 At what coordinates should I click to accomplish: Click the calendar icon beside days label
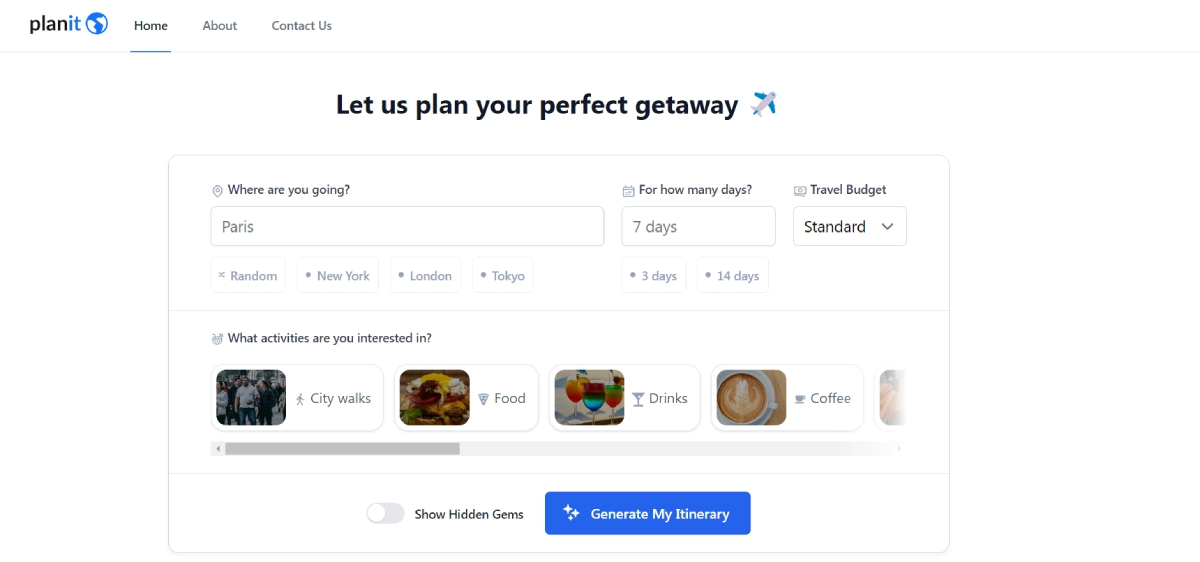tap(628, 191)
